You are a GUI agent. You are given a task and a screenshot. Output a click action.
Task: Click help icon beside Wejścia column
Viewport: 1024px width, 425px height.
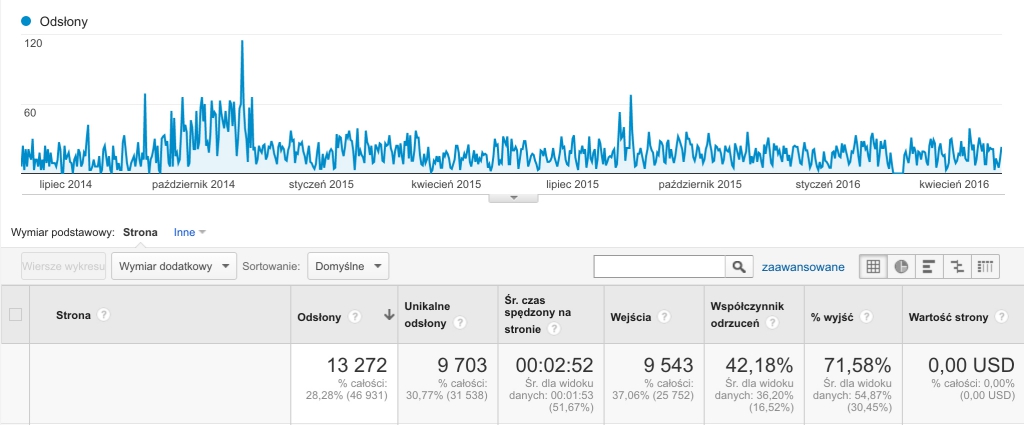click(665, 316)
